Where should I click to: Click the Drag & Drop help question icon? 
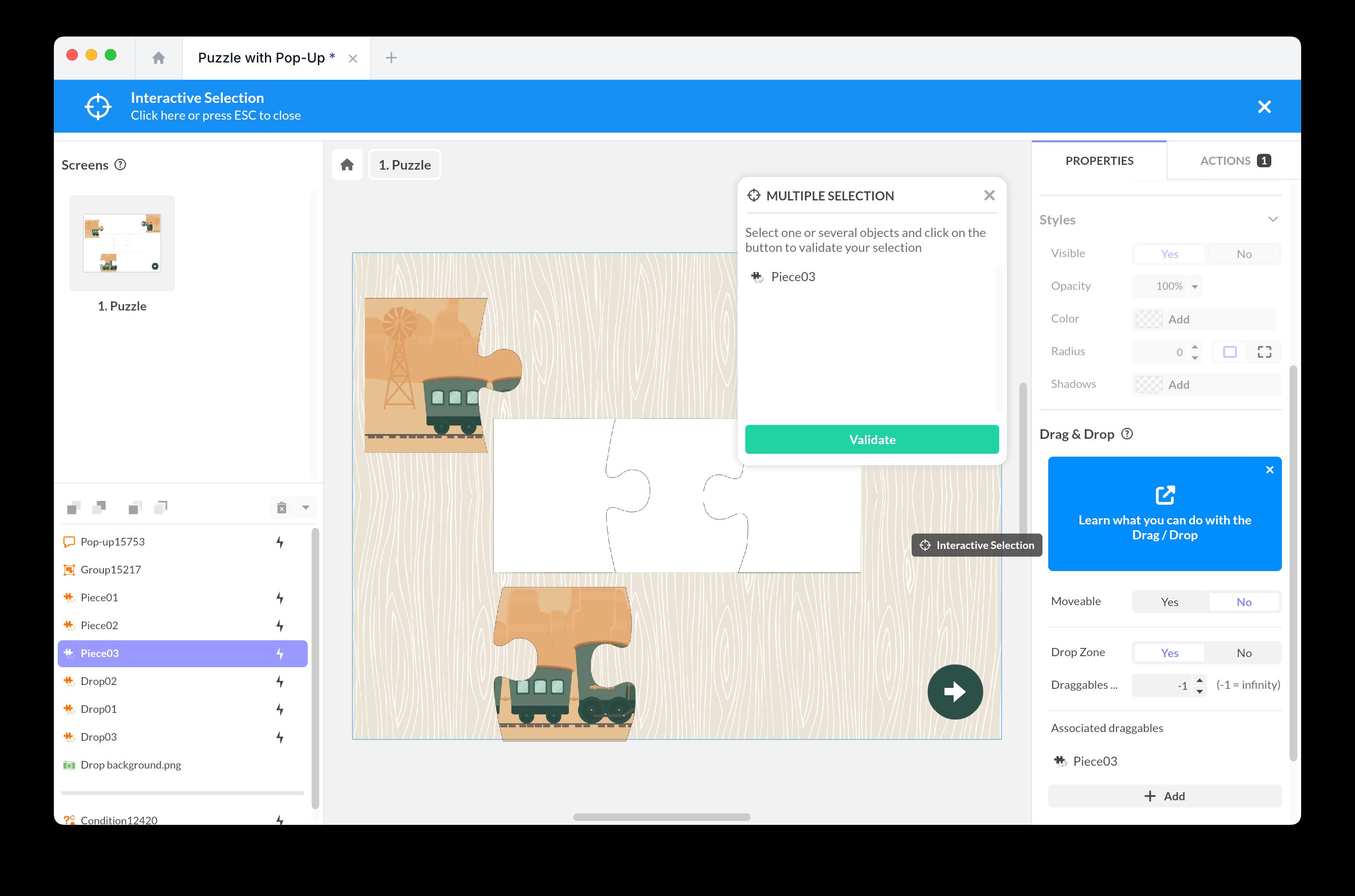pos(1127,434)
